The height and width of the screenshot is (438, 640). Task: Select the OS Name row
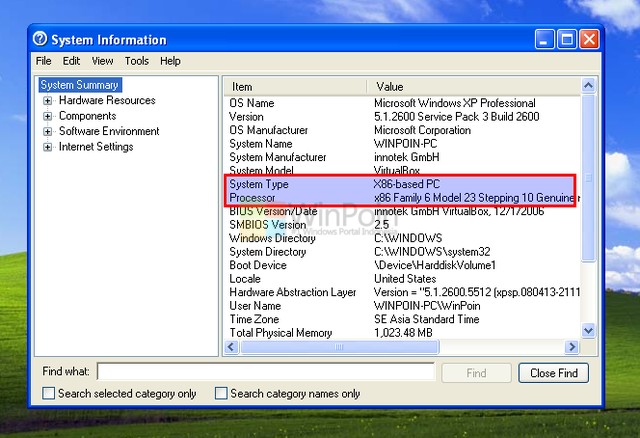pos(402,103)
